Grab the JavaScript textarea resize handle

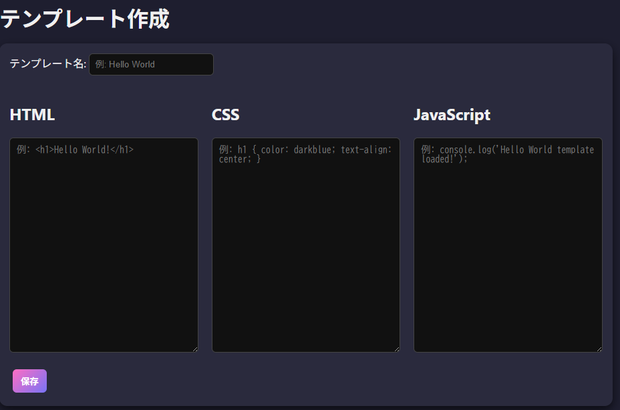[x=599, y=349]
